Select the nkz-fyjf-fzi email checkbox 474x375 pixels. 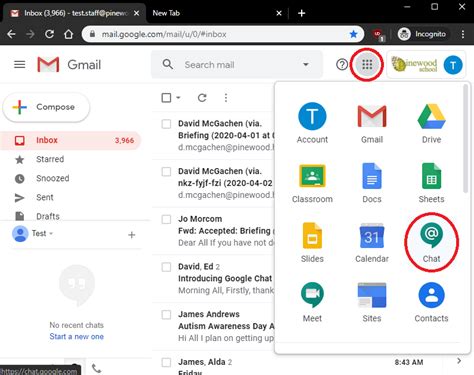coord(166,171)
